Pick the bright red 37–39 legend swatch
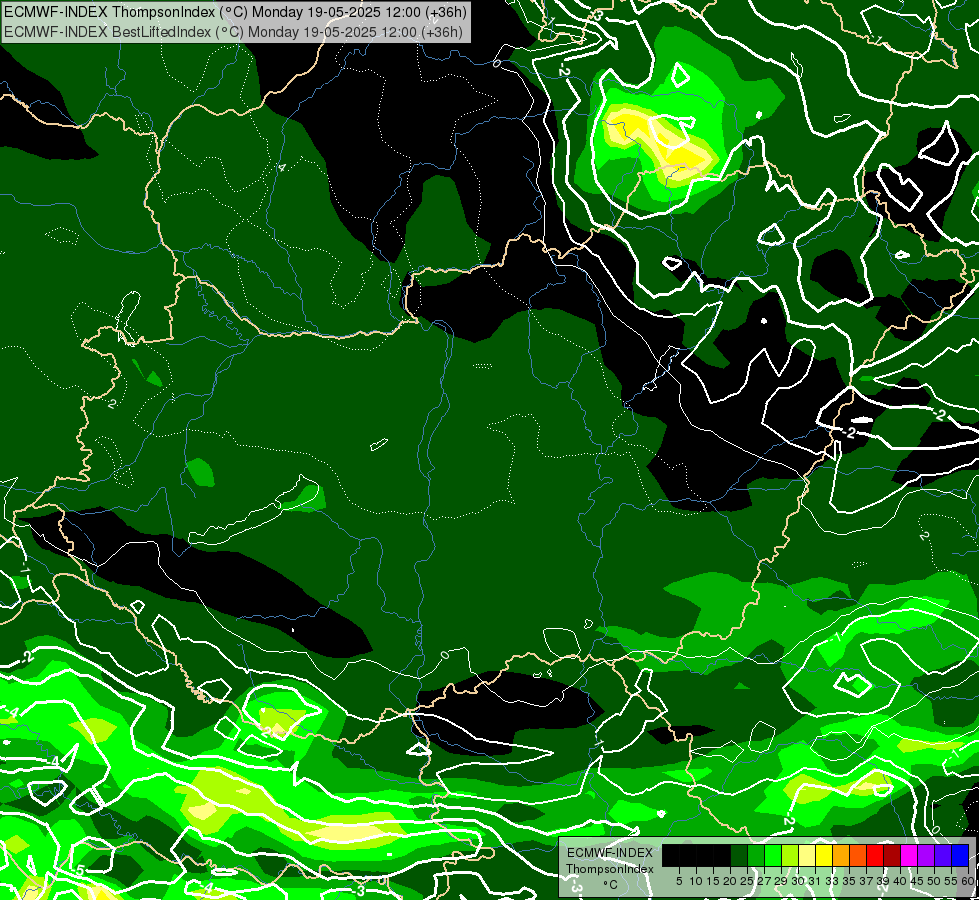 [x=875, y=855]
